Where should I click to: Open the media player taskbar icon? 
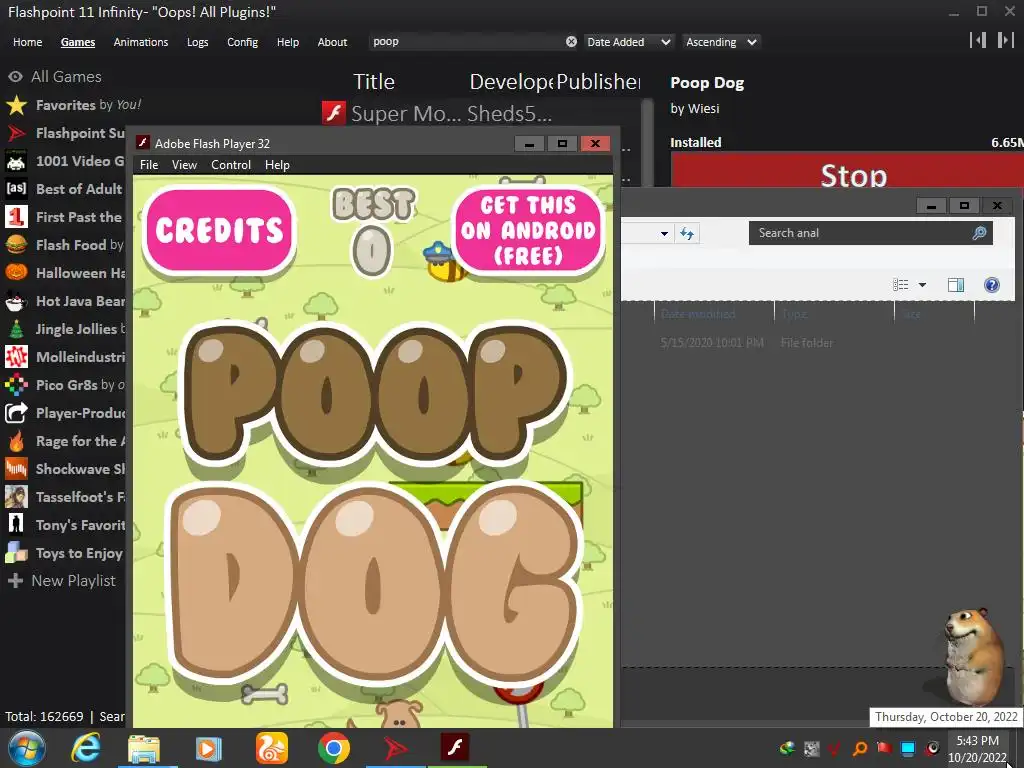click(209, 748)
